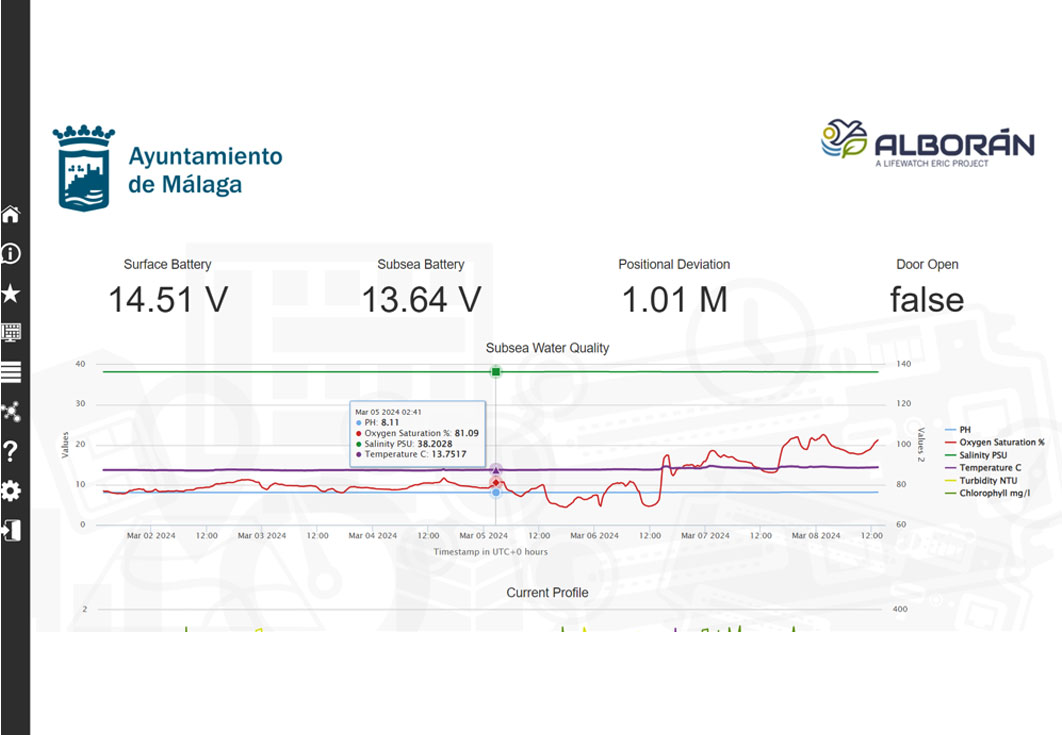Open the list lines sidebar icon
This screenshot has width=1062, height=735.
11,372
